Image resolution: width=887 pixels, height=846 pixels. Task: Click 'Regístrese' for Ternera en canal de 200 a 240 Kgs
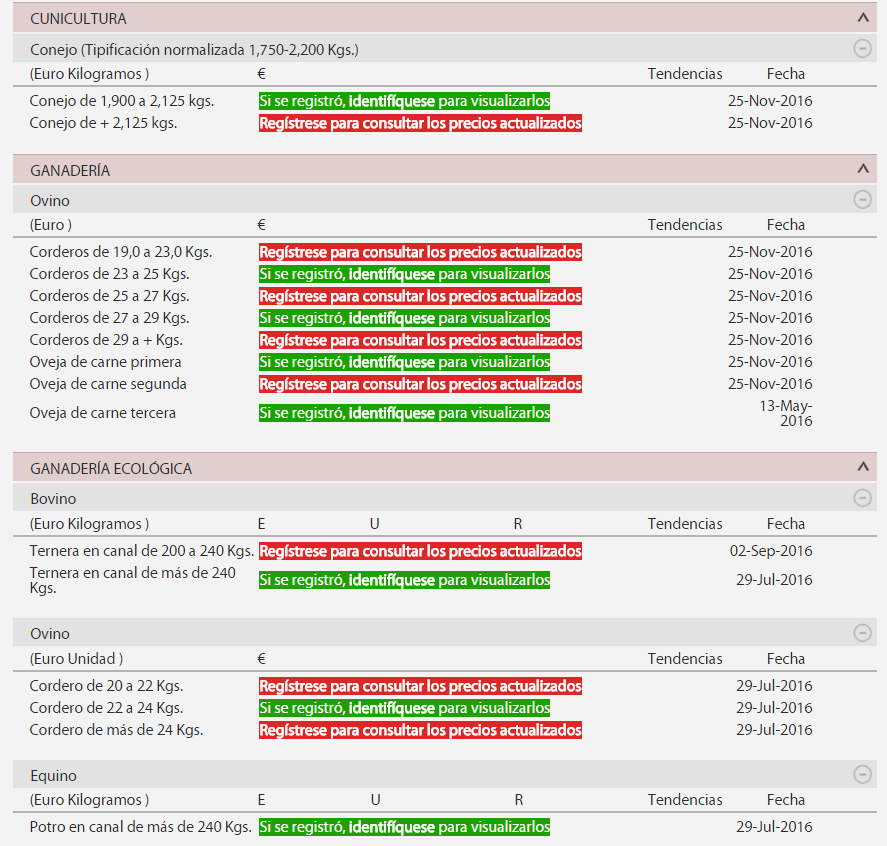[286, 552]
